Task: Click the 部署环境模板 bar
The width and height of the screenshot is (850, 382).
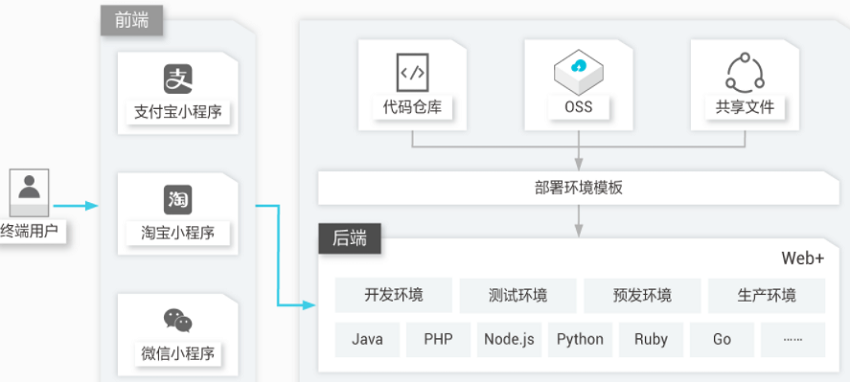Action: point(578,188)
